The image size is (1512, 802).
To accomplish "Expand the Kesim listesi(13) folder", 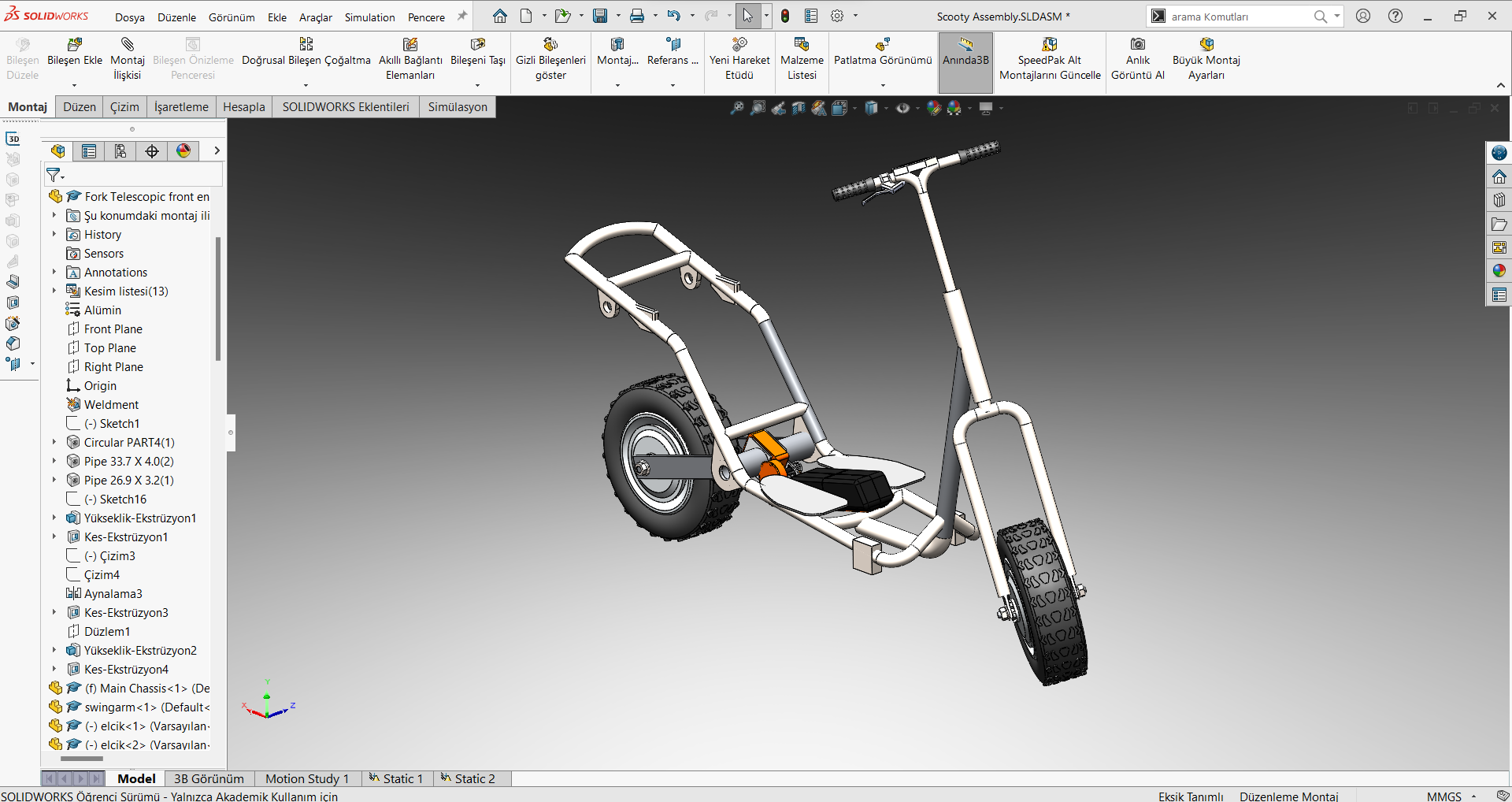I will coord(54,291).
